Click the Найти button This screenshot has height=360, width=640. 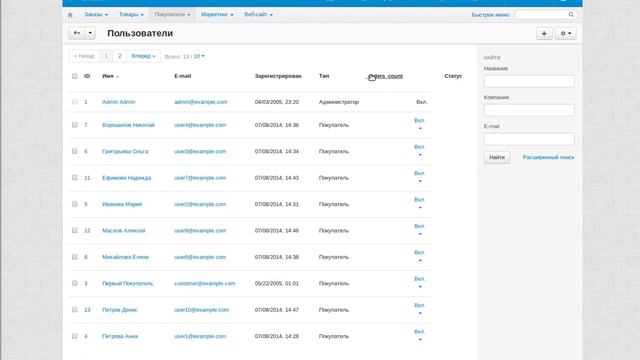(497, 157)
